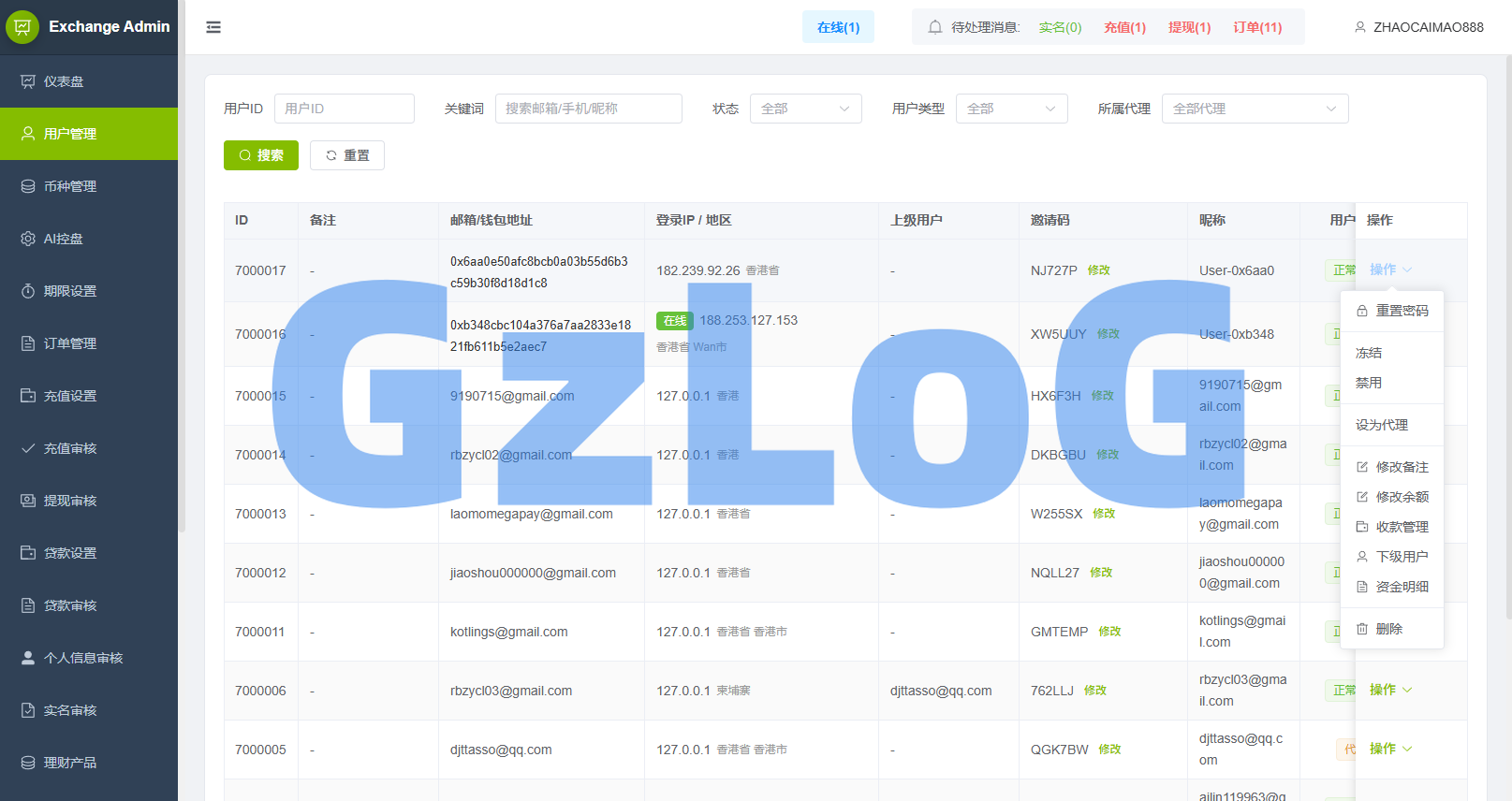
Task: Click the 充值审核 checkmark icon
Action: click(28, 448)
